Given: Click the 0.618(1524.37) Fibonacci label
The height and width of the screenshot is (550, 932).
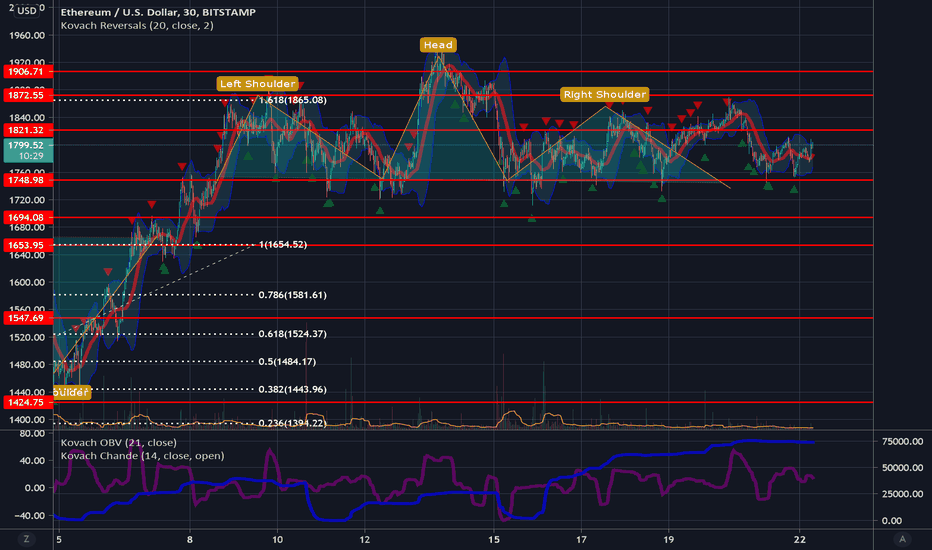Looking at the screenshot, I should coord(292,334).
